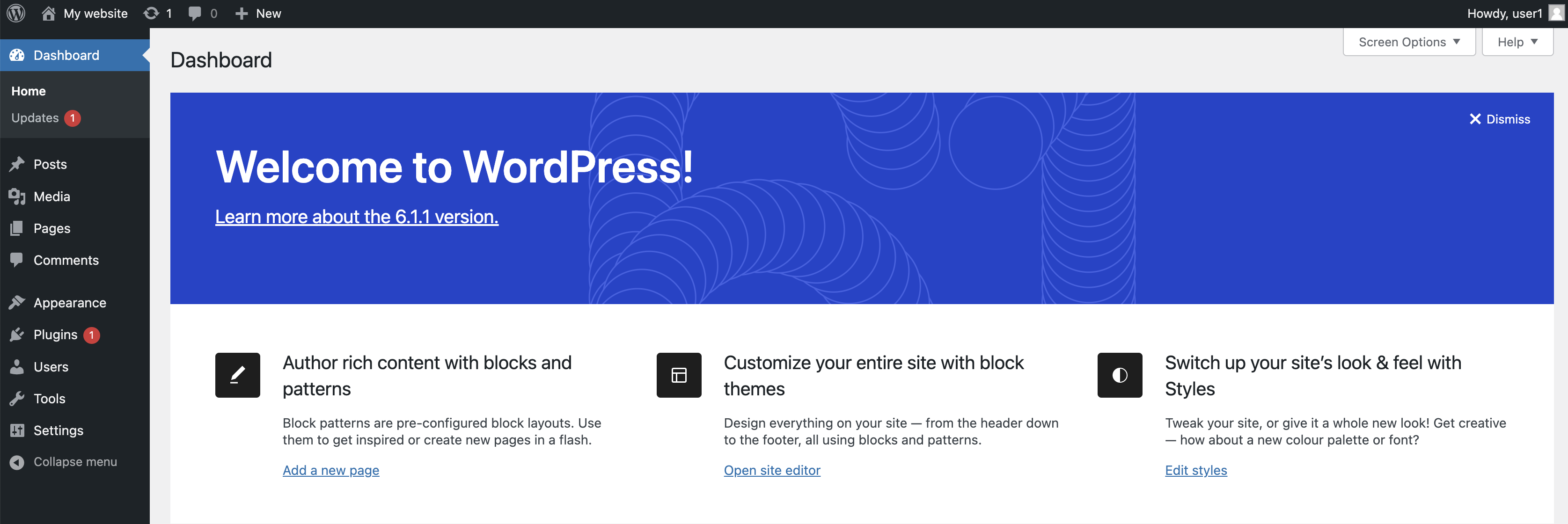Click the comments bubble in admin bar

pos(195,14)
